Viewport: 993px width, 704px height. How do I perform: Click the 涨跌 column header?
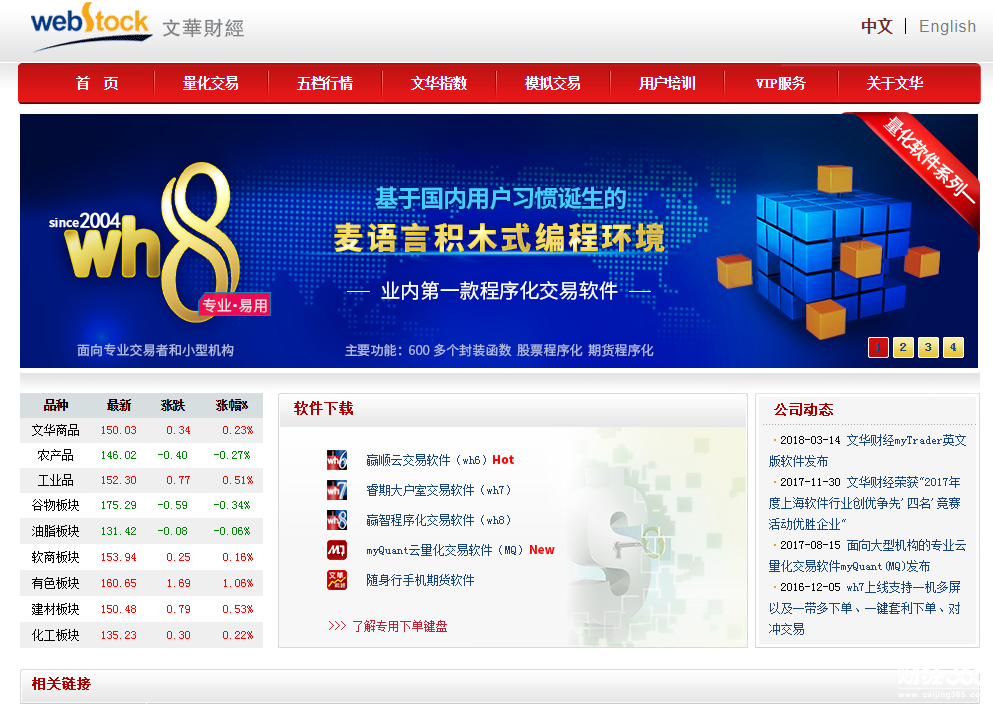(x=173, y=405)
